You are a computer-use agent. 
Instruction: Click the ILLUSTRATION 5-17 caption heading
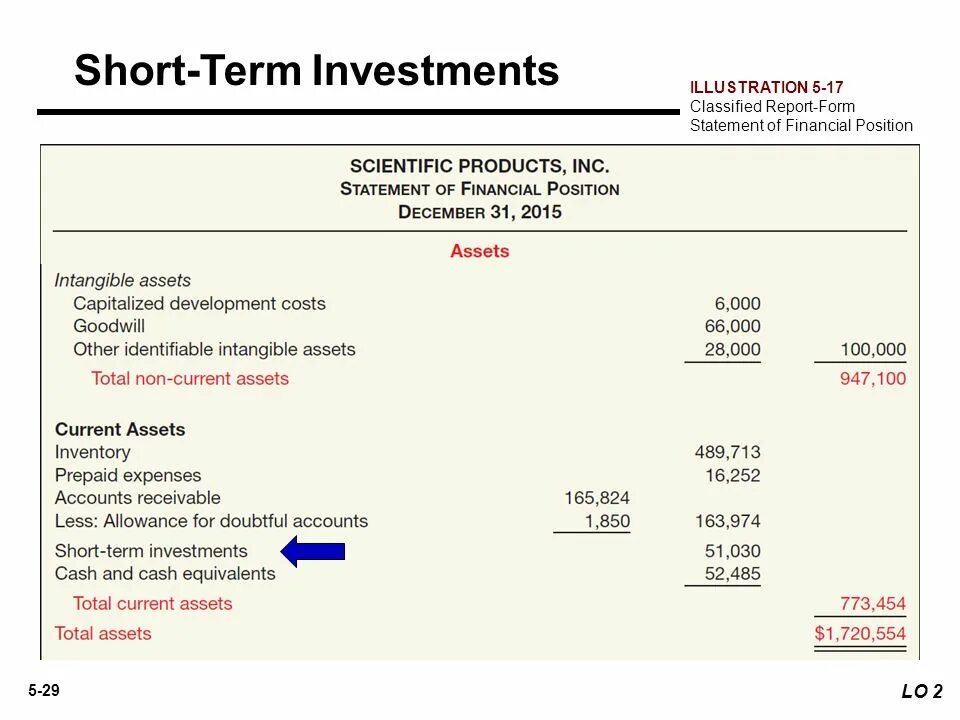tap(767, 87)
